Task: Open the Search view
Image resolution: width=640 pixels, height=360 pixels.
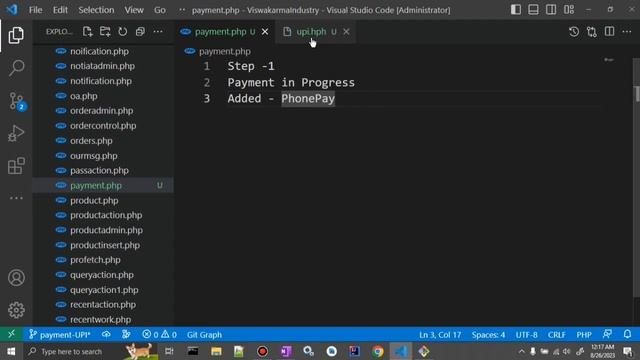Action: (16, 68)
